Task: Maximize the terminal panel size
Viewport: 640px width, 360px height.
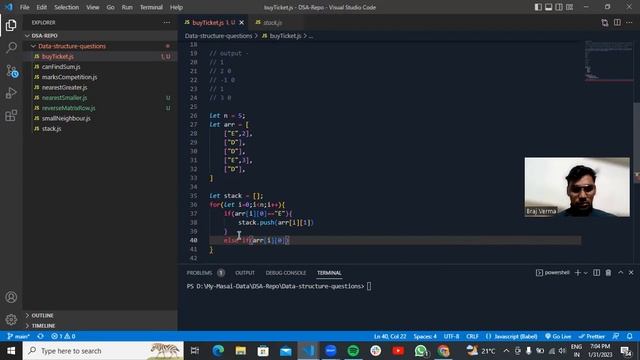Action: click(x=620, y=273)
